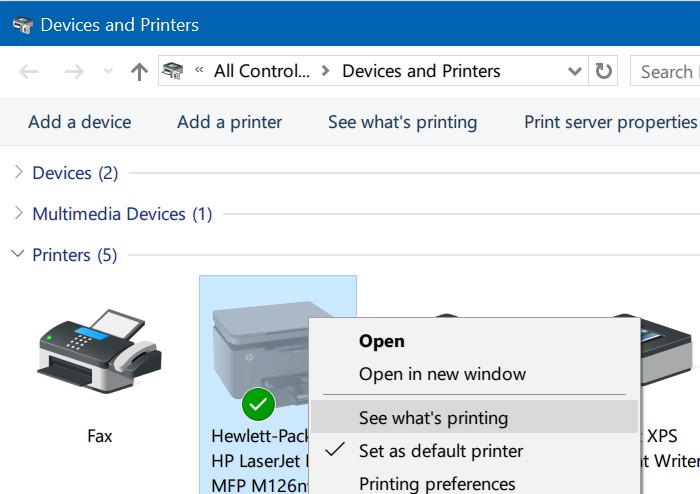Image resolution: width=700 pixels, height=494 pixels.
Task: Toggle Set as default printer option
Action: [441, 451]
